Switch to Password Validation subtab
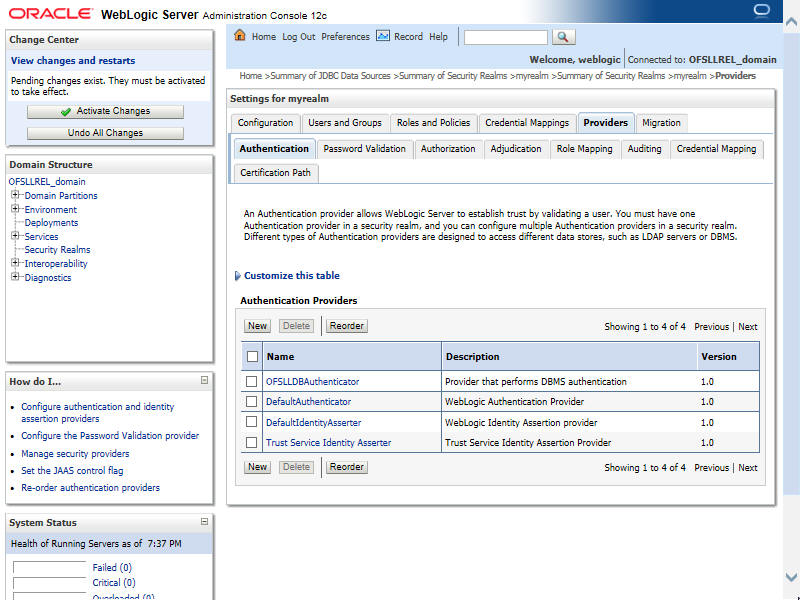 (x=364, y=149)
